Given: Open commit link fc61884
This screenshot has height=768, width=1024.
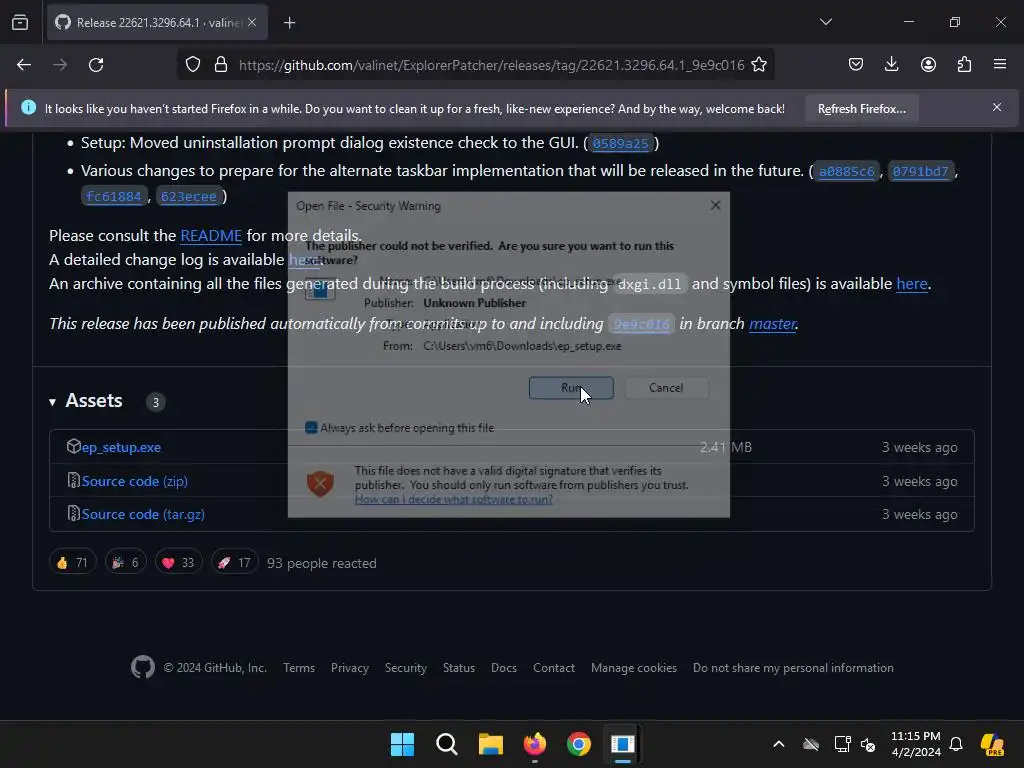Looking at the screenshot, I should tap(114, 197).
